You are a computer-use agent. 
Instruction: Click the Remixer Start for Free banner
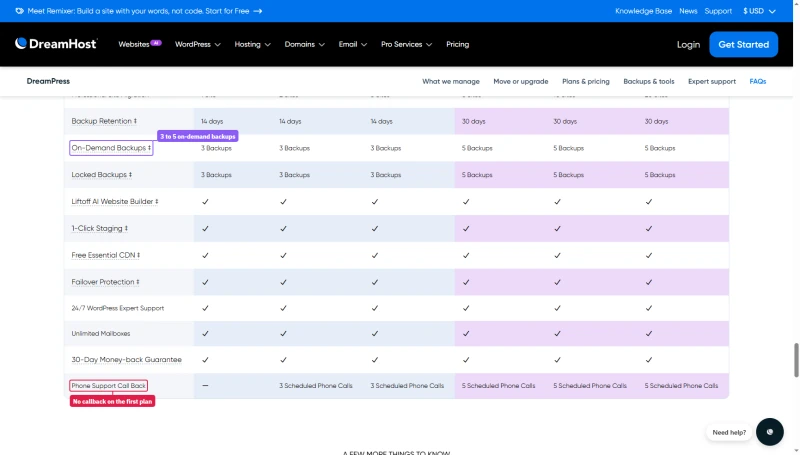[x=138, y=11]
